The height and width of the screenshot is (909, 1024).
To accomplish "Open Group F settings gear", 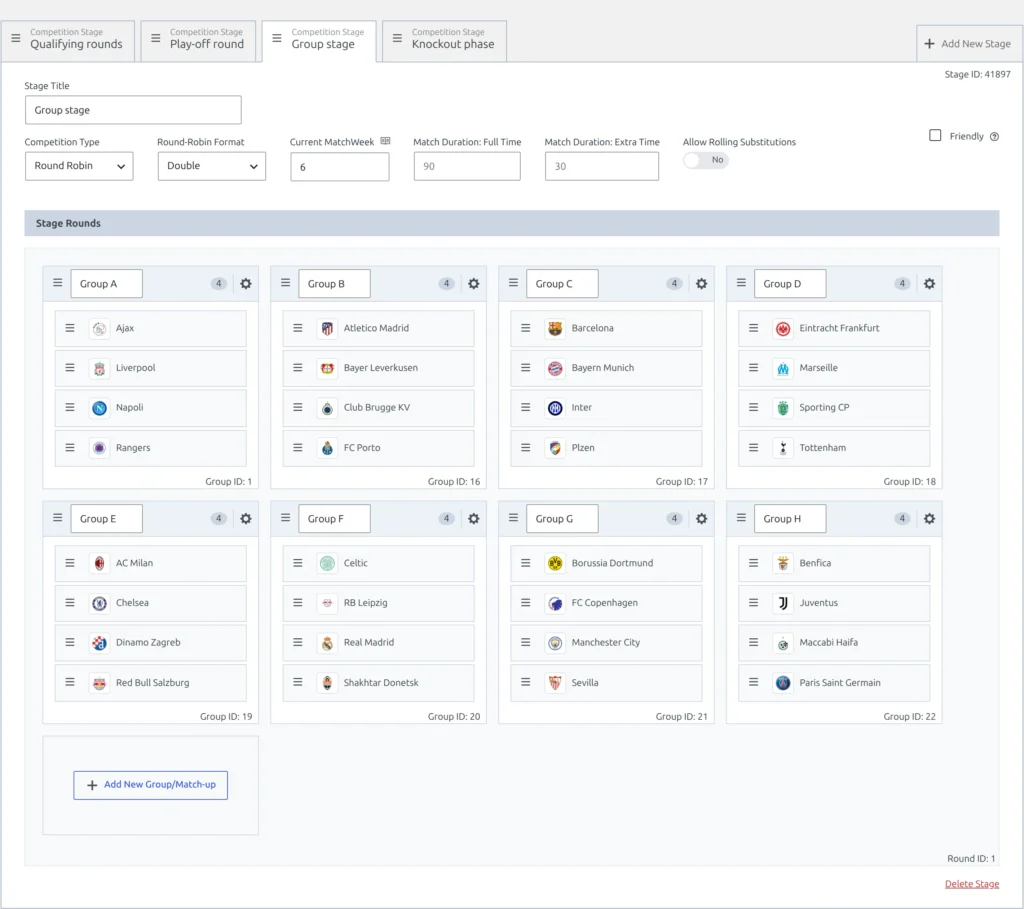I will 473,518.
